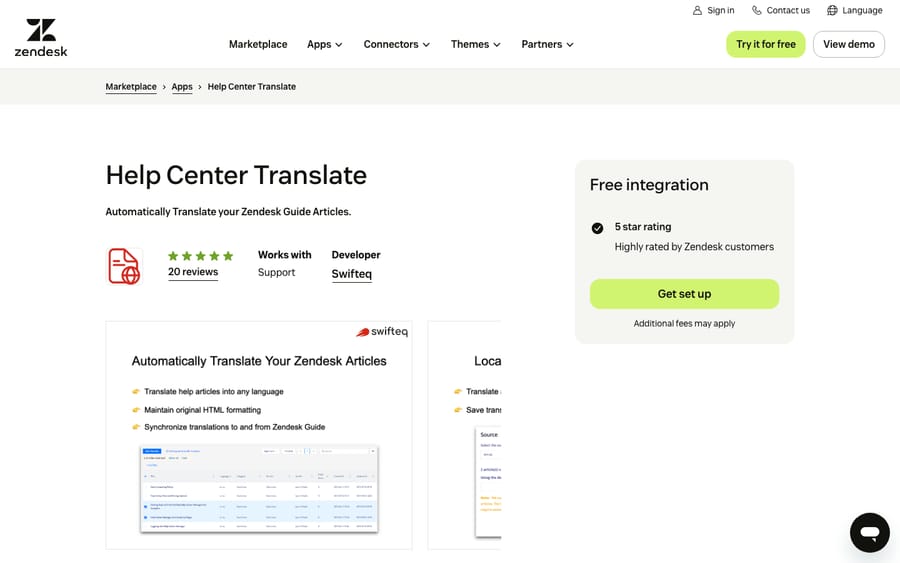The height and width of the screenshot is (563, 900).
Task: Click 'Highly rated by Zendesk customers' text
Action: tap(694, 247)
